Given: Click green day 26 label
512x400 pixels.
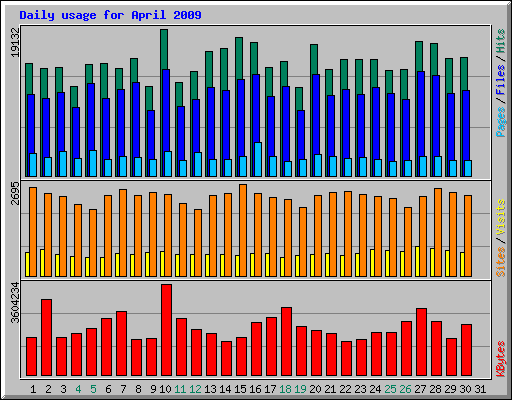Looking at the screenshot, I should pyautogui.click(x=405, y=389).
